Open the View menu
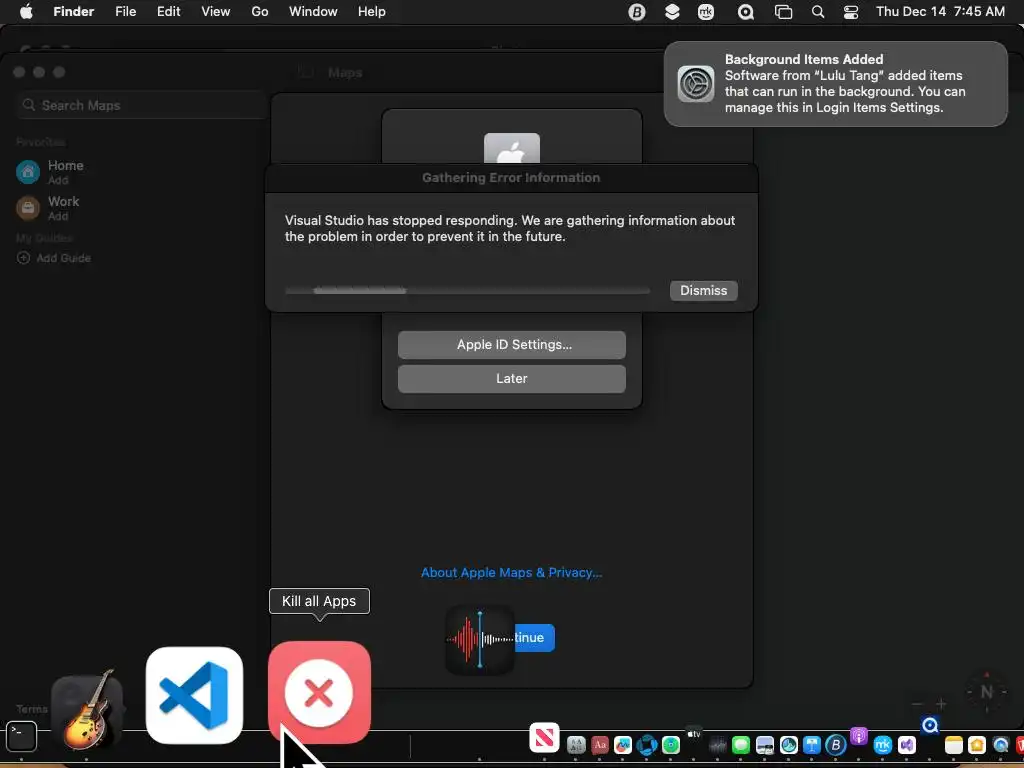Viewport: 1024px width, 768px height. click(x=216, y=12)
